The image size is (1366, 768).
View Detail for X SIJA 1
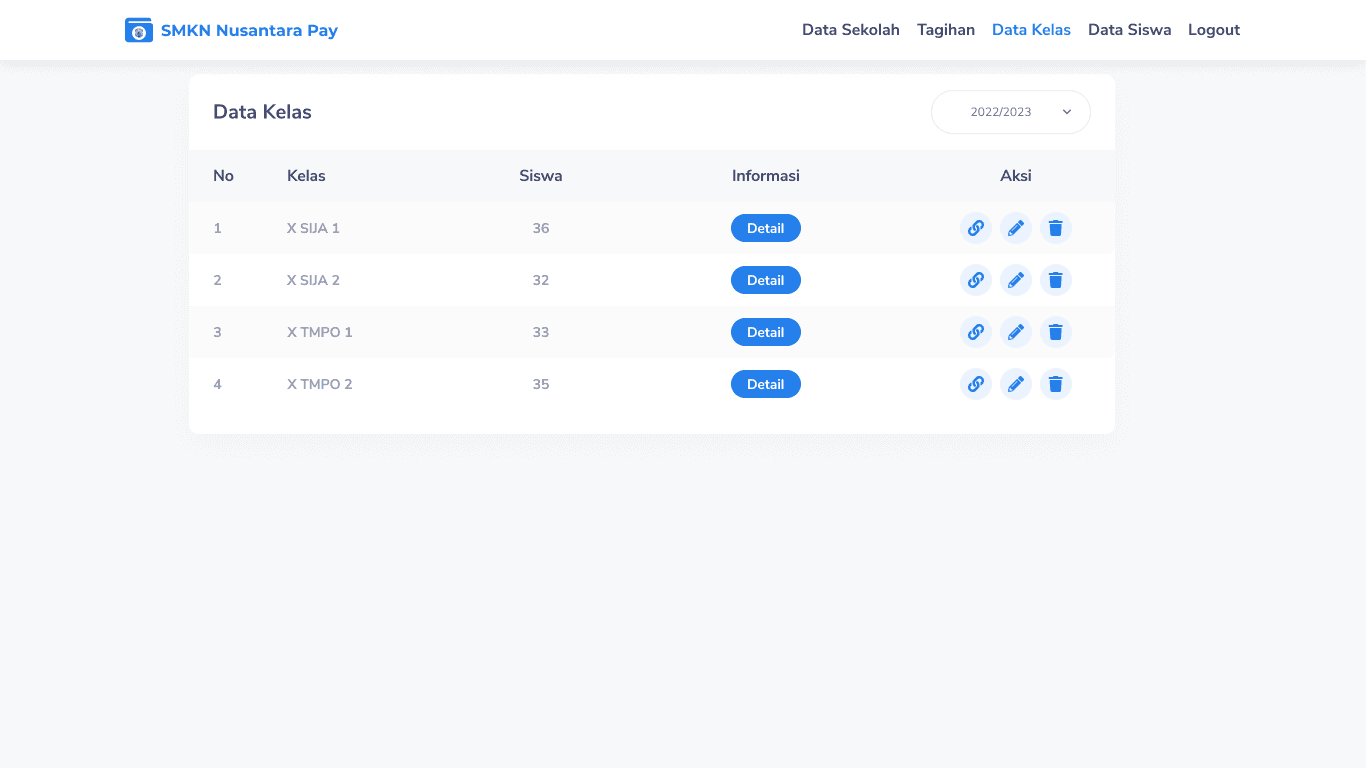(x=766, y=228)
